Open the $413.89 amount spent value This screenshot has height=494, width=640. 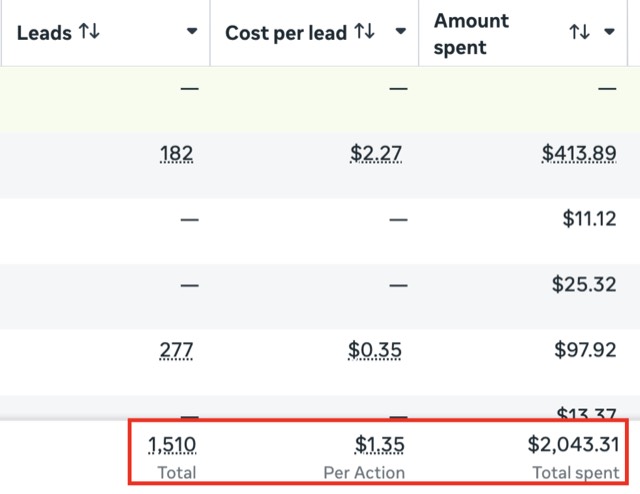579,154
